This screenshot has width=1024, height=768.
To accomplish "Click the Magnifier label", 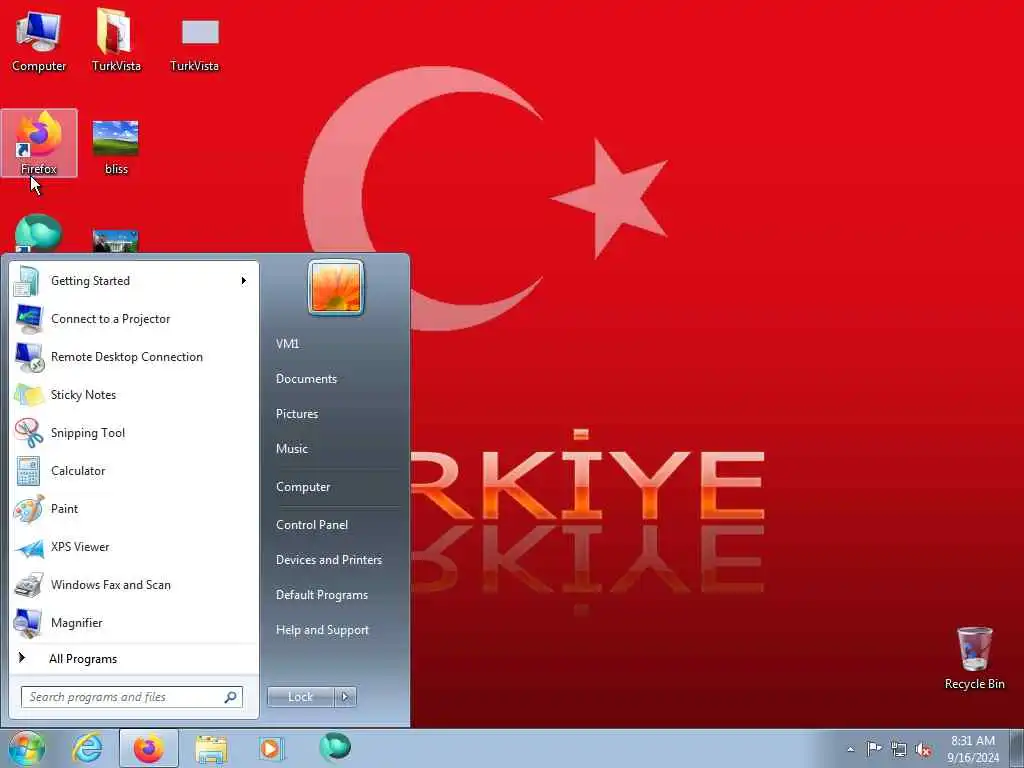I will click(x=77, y=623).
